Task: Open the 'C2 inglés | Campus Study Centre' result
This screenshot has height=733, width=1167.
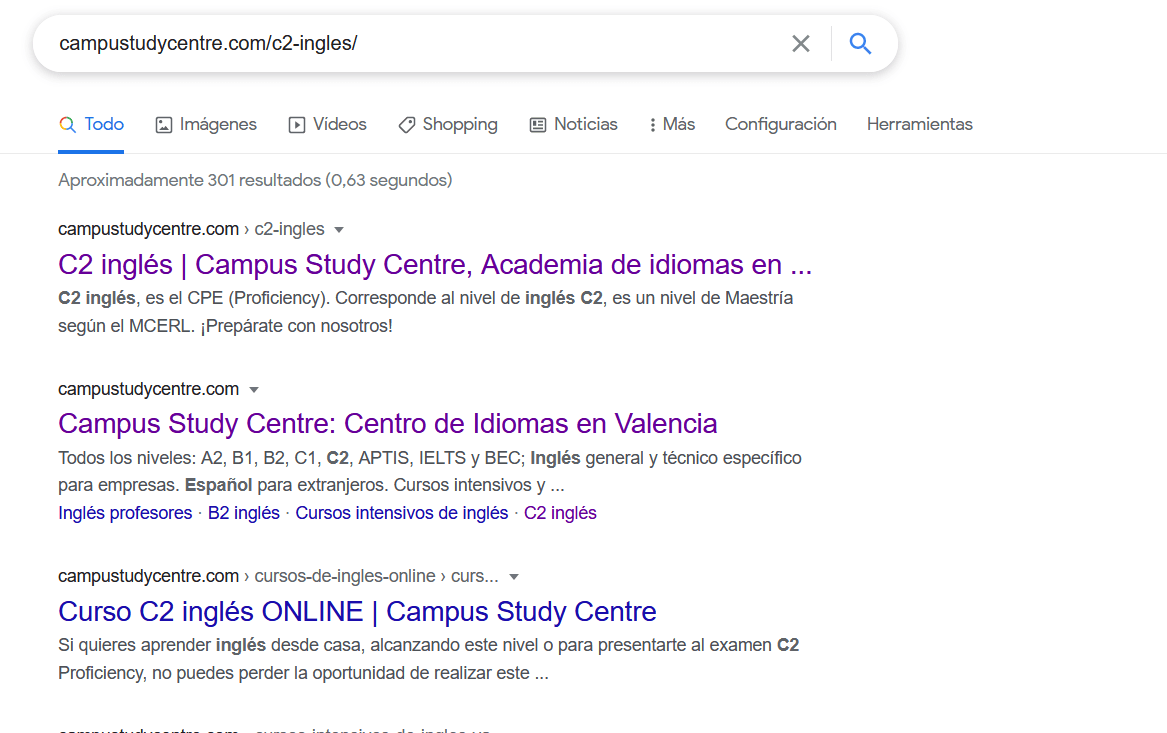Action: point(435,265)
